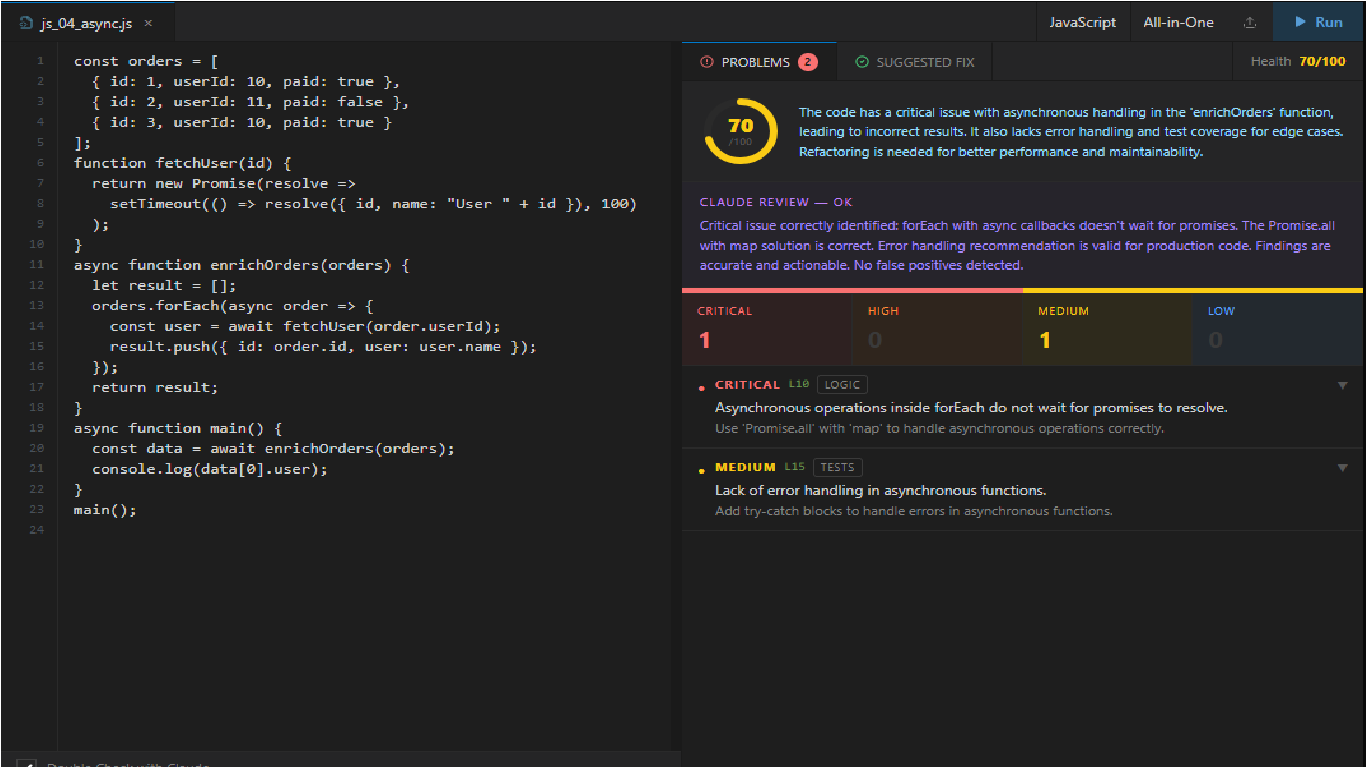Click code line 'let result = [];'

[x=164, y=285]
